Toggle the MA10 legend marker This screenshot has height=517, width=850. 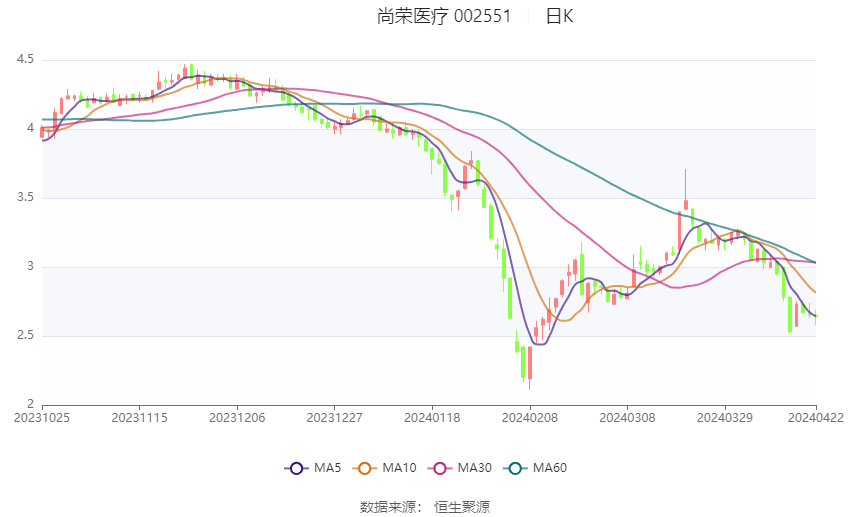click(x=364, y=468)
